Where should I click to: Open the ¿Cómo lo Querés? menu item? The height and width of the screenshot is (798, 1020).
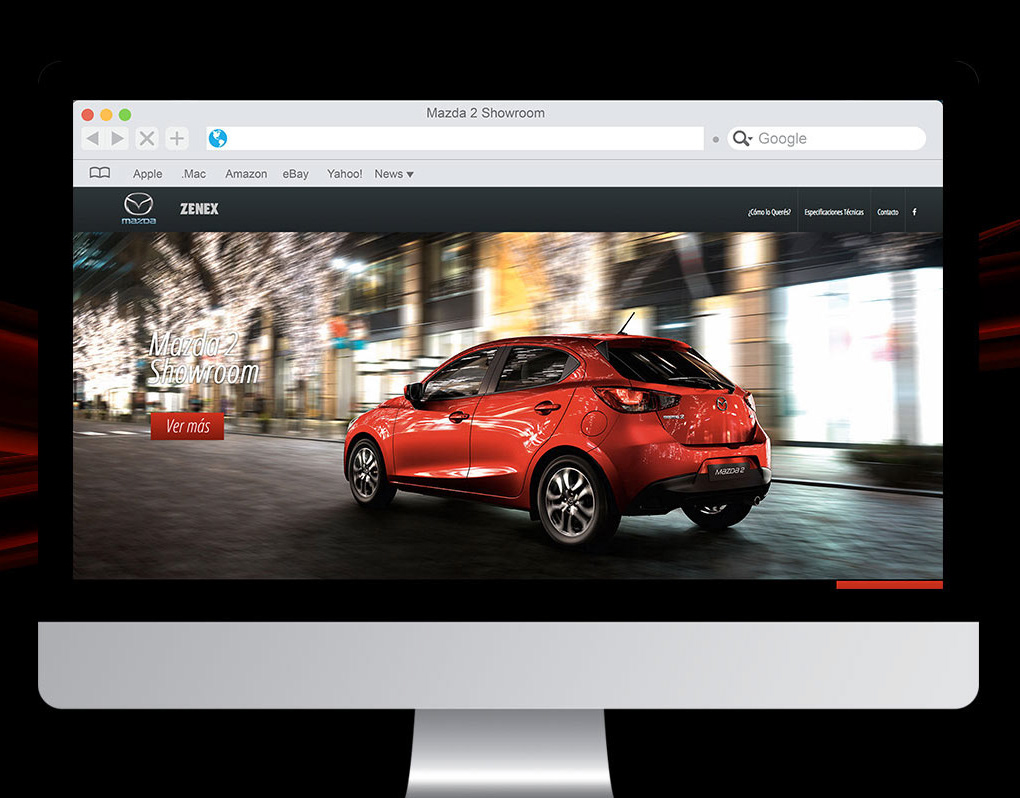[x=769, y=212]
